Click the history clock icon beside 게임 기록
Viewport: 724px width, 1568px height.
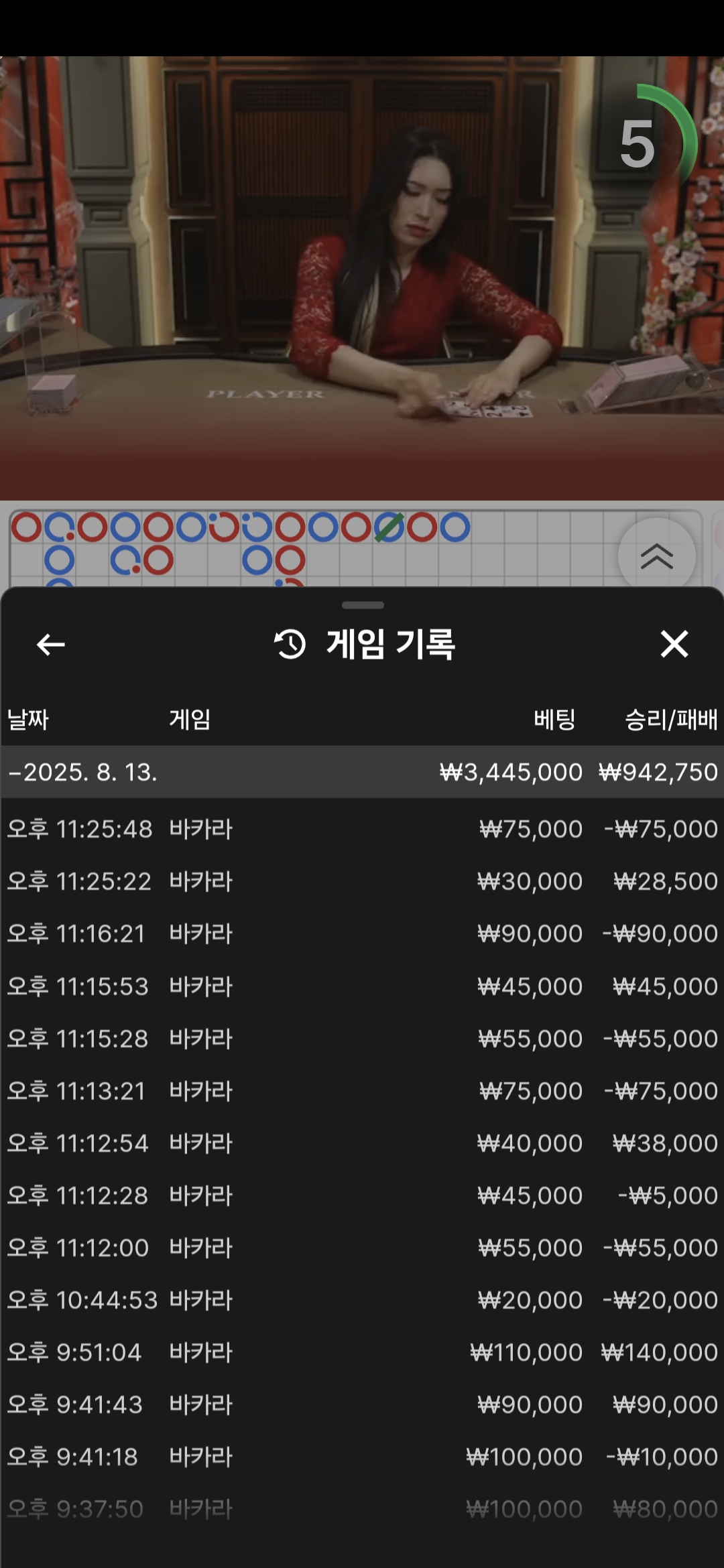(290, 645)
